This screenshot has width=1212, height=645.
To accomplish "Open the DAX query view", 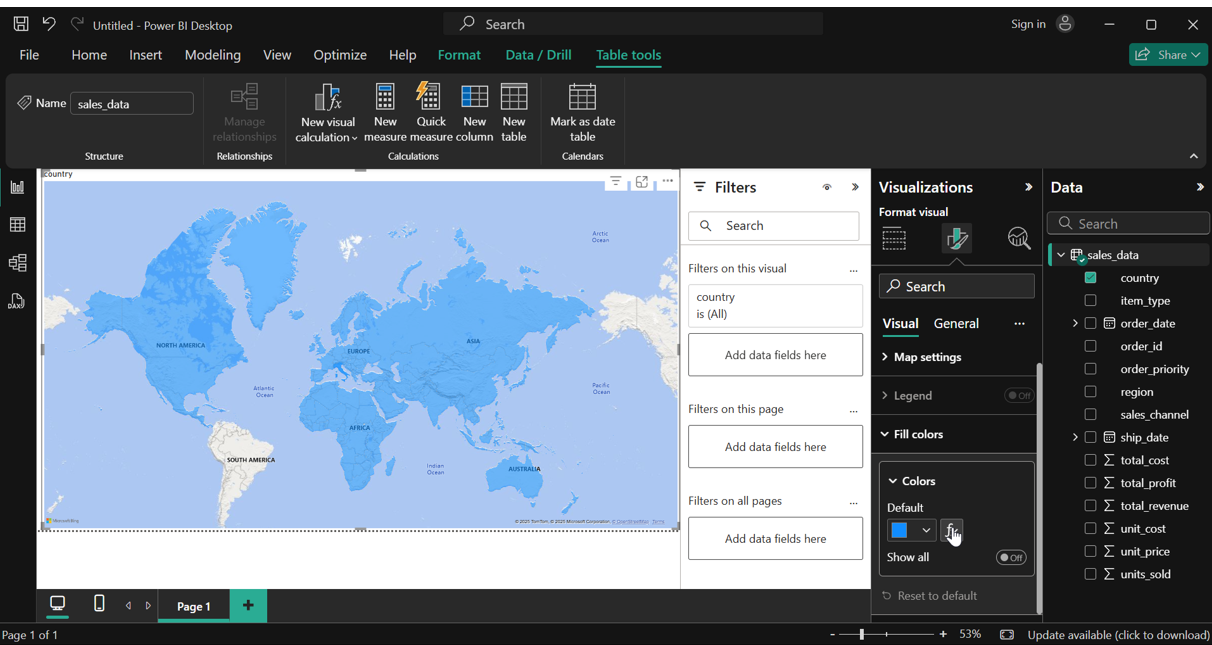I will click(17, 300).
